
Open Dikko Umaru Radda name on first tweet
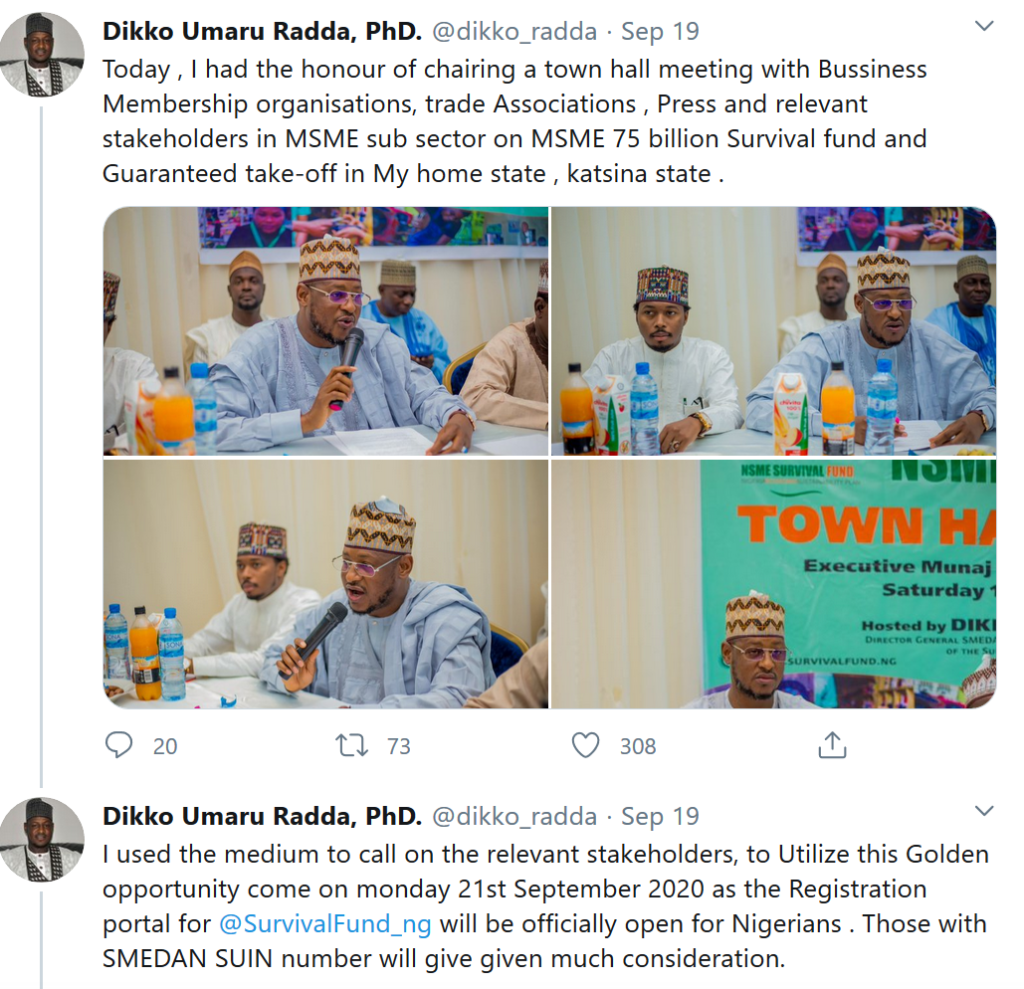262,31
